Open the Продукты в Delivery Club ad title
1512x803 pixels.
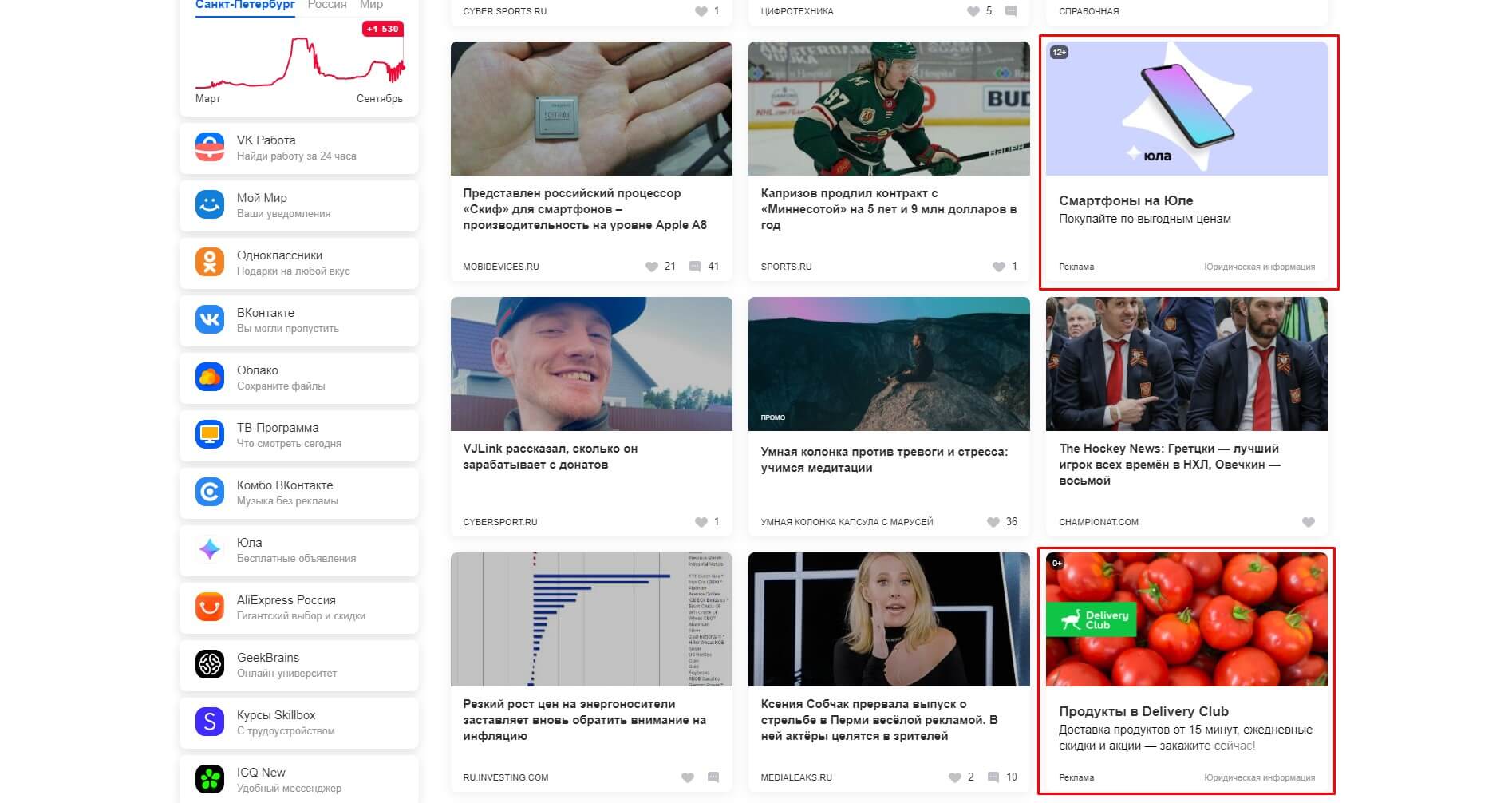pos(1143,711)
